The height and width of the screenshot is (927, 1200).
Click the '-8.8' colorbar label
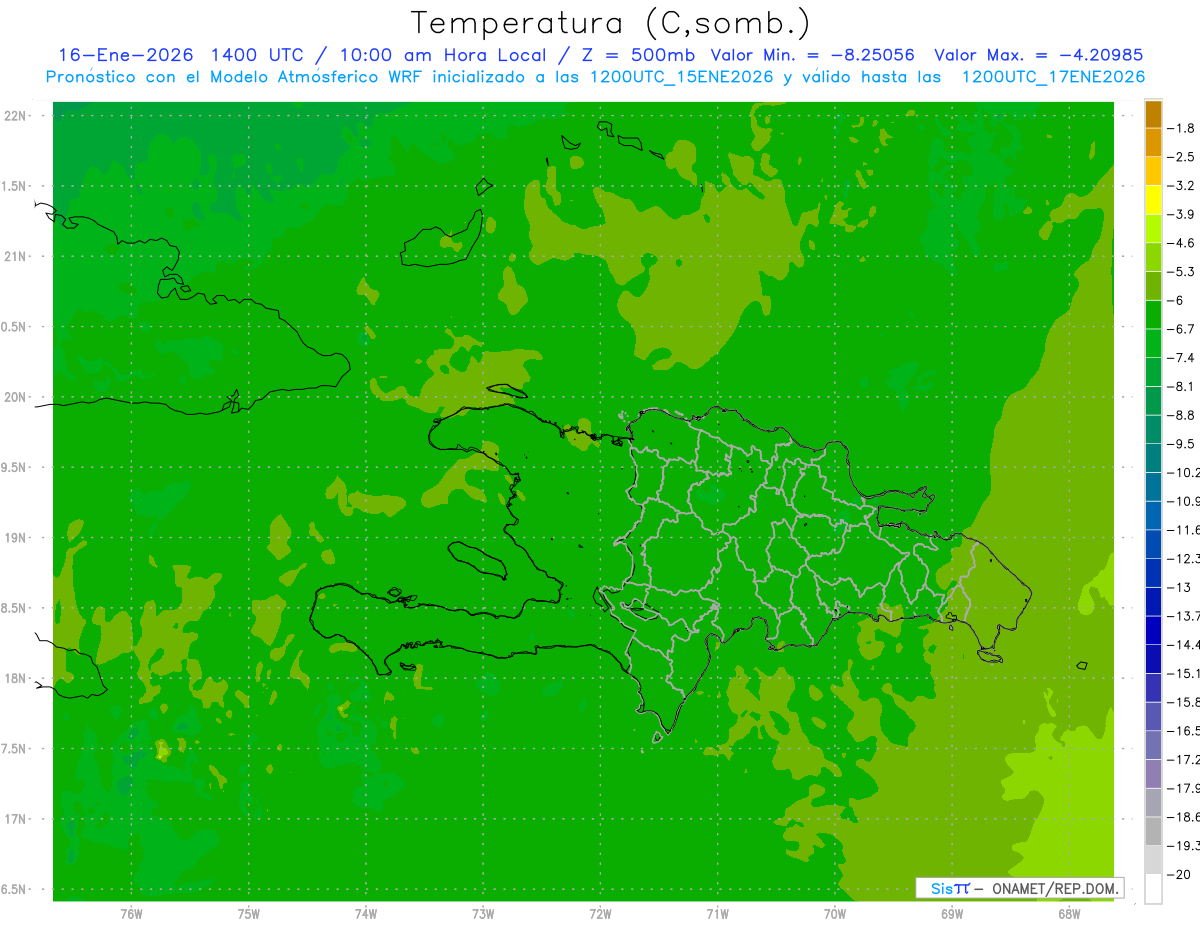(x=1181, y=415)
